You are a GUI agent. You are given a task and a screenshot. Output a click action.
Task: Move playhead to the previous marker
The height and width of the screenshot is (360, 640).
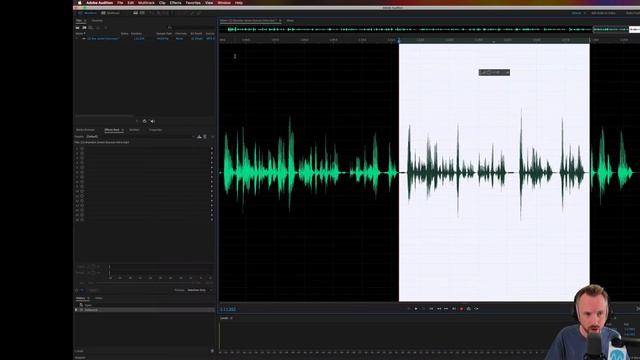pyautogui.click(x=431, y=309)
